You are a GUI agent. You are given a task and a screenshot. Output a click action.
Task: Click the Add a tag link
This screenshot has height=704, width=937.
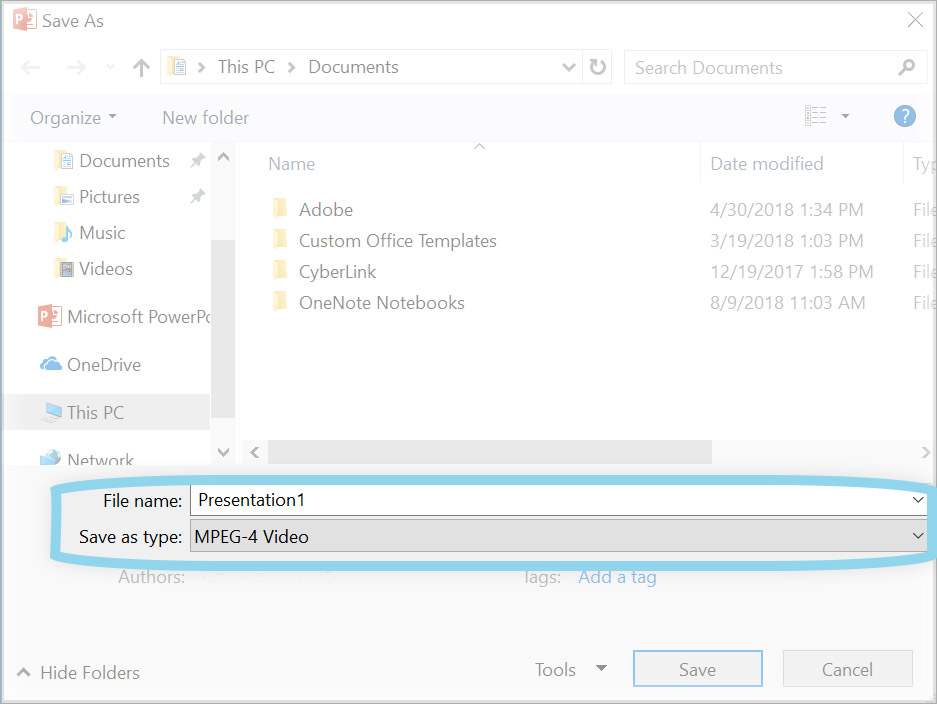pos(617,577)
